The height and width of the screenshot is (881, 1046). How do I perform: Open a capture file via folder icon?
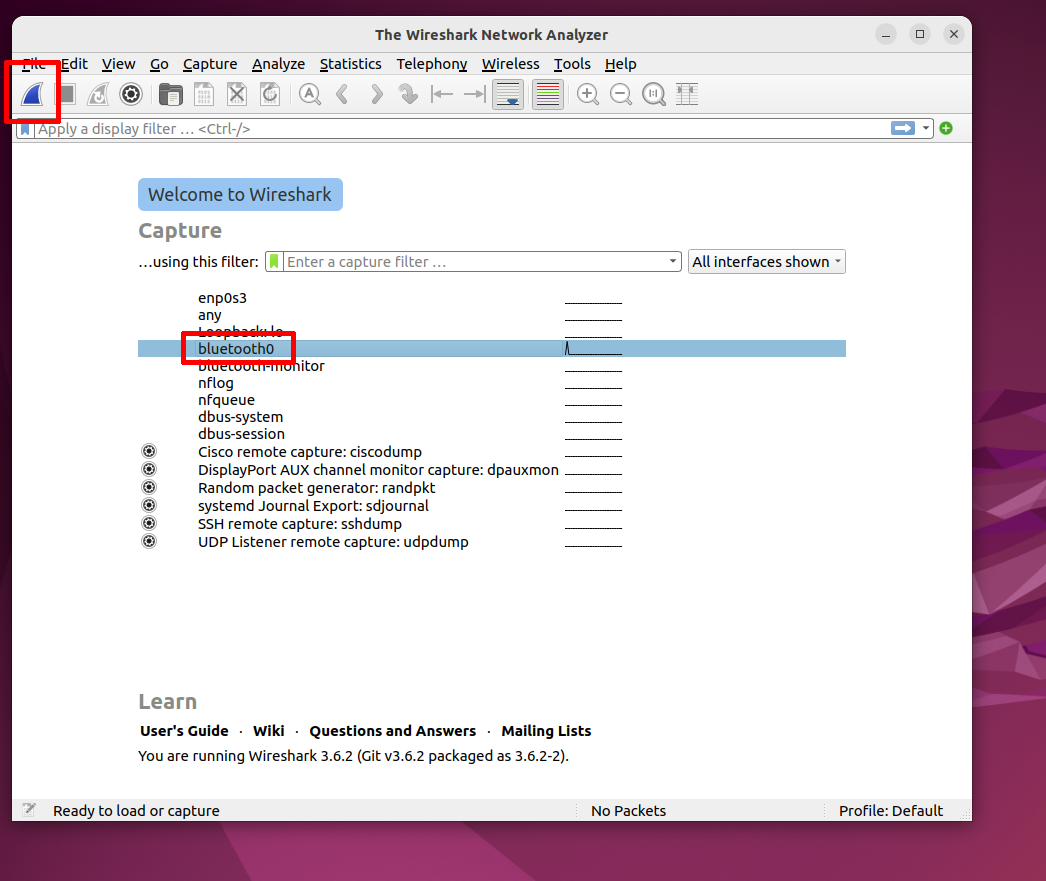171,95
